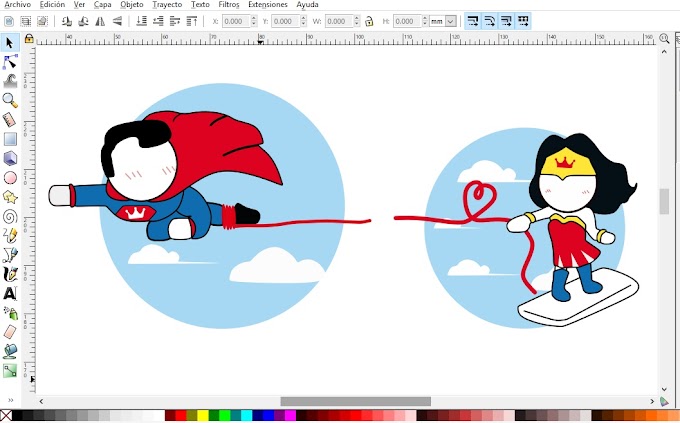Select the Ellipse circle tool
The image size is (680, 423).
[10, 178]
